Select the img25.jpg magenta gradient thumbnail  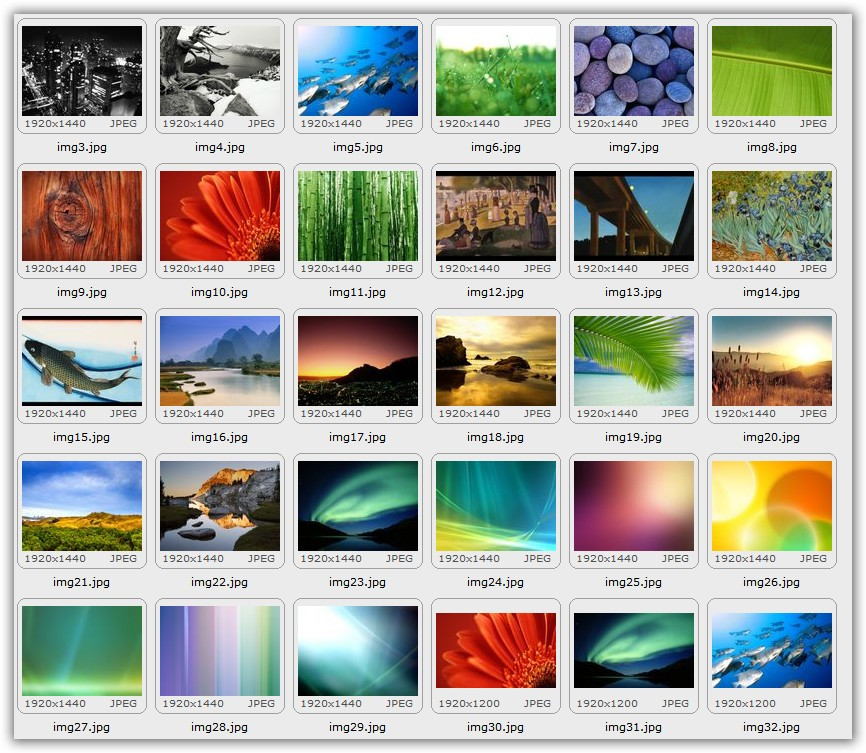[x=634, y=506]
